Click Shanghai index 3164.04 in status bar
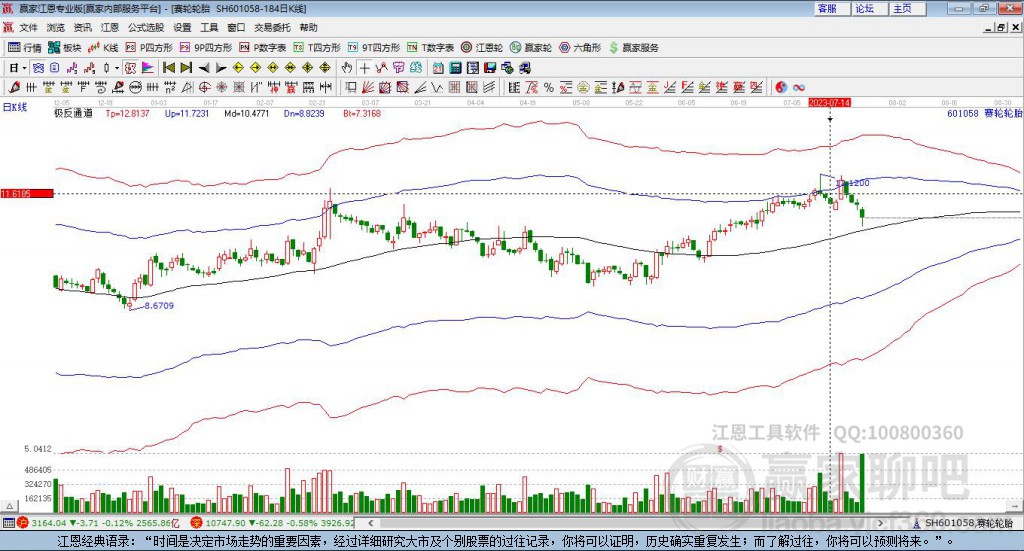The image size is (1024, 551). pyautogui.click(x=48, y=523)
